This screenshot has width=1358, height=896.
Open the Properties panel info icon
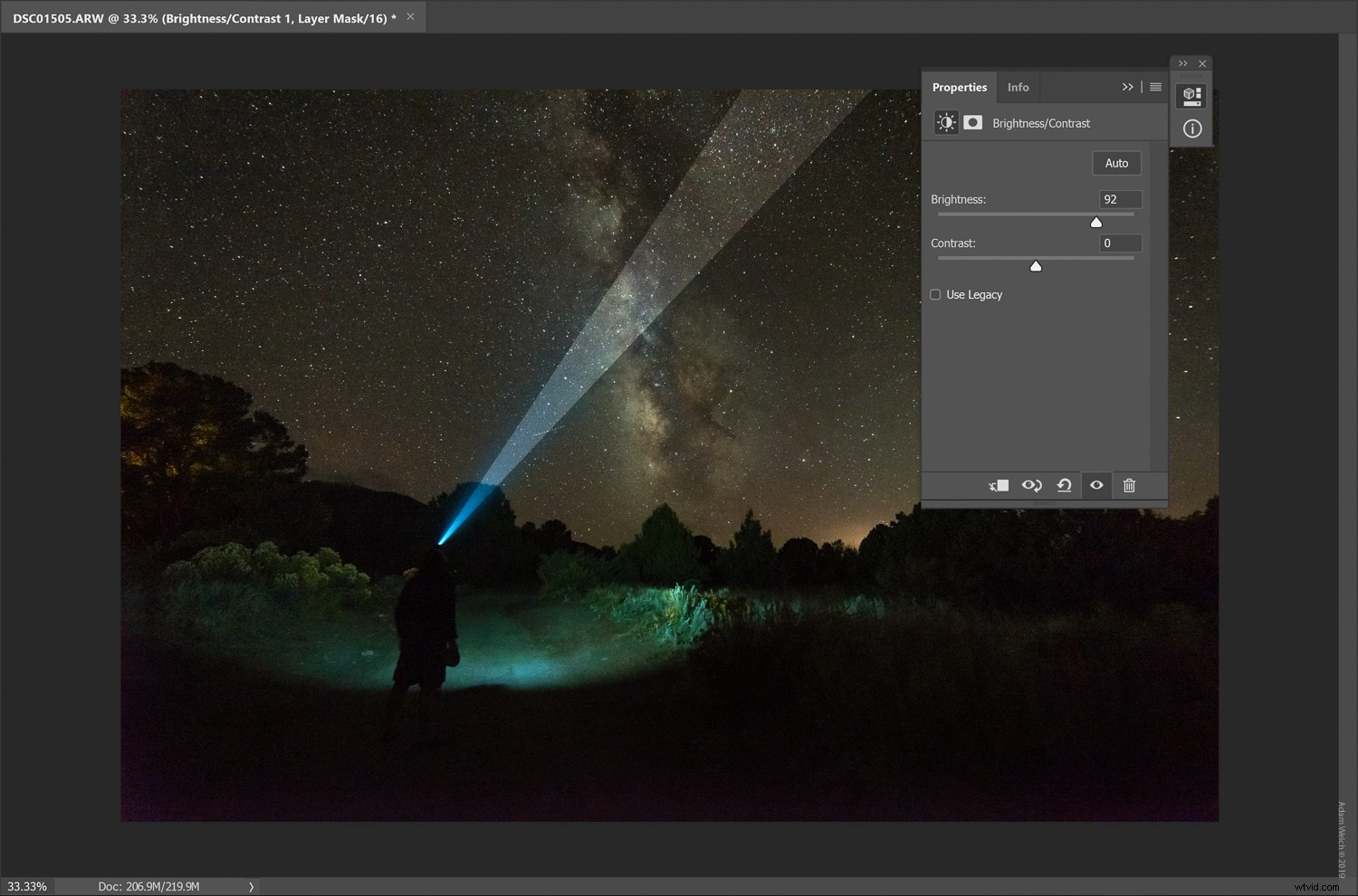[x=1191, y=129]
